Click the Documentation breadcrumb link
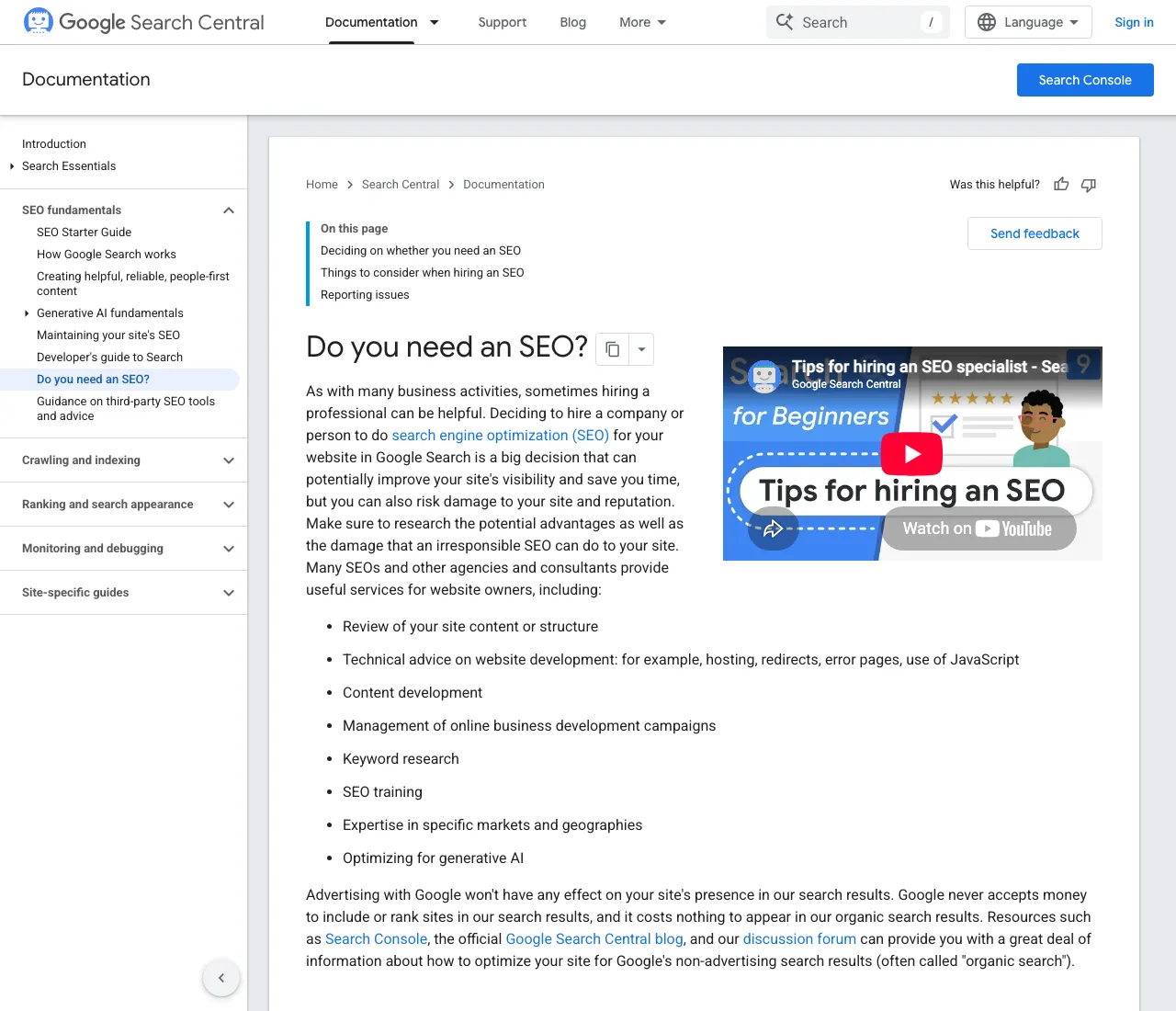The width and height of the screenshot is (1176, 1011). click(503, 185)
